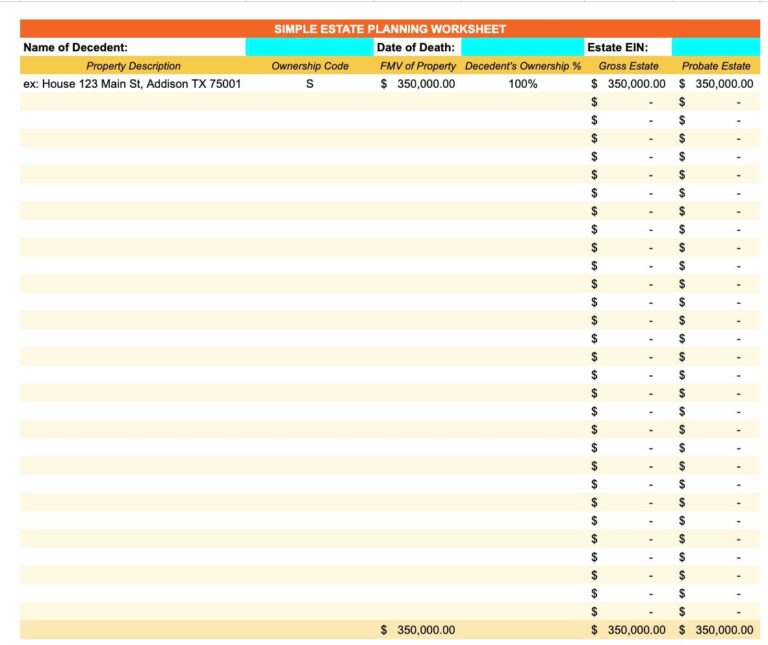Screen dimensions: 768x645
Task: Select the example House 123 Main St cell
Action: click(132, 84)
